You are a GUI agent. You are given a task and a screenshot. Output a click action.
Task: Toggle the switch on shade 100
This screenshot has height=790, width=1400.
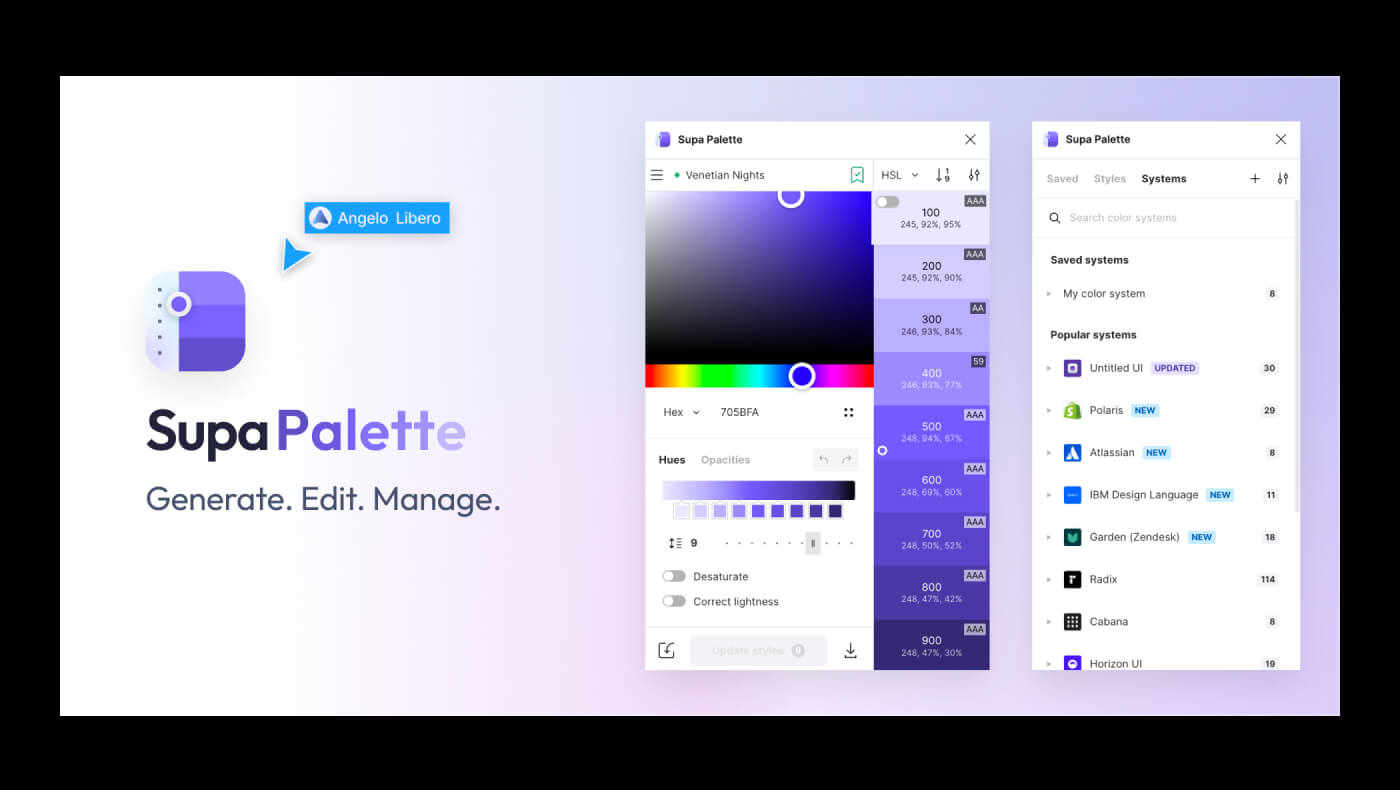887,202
